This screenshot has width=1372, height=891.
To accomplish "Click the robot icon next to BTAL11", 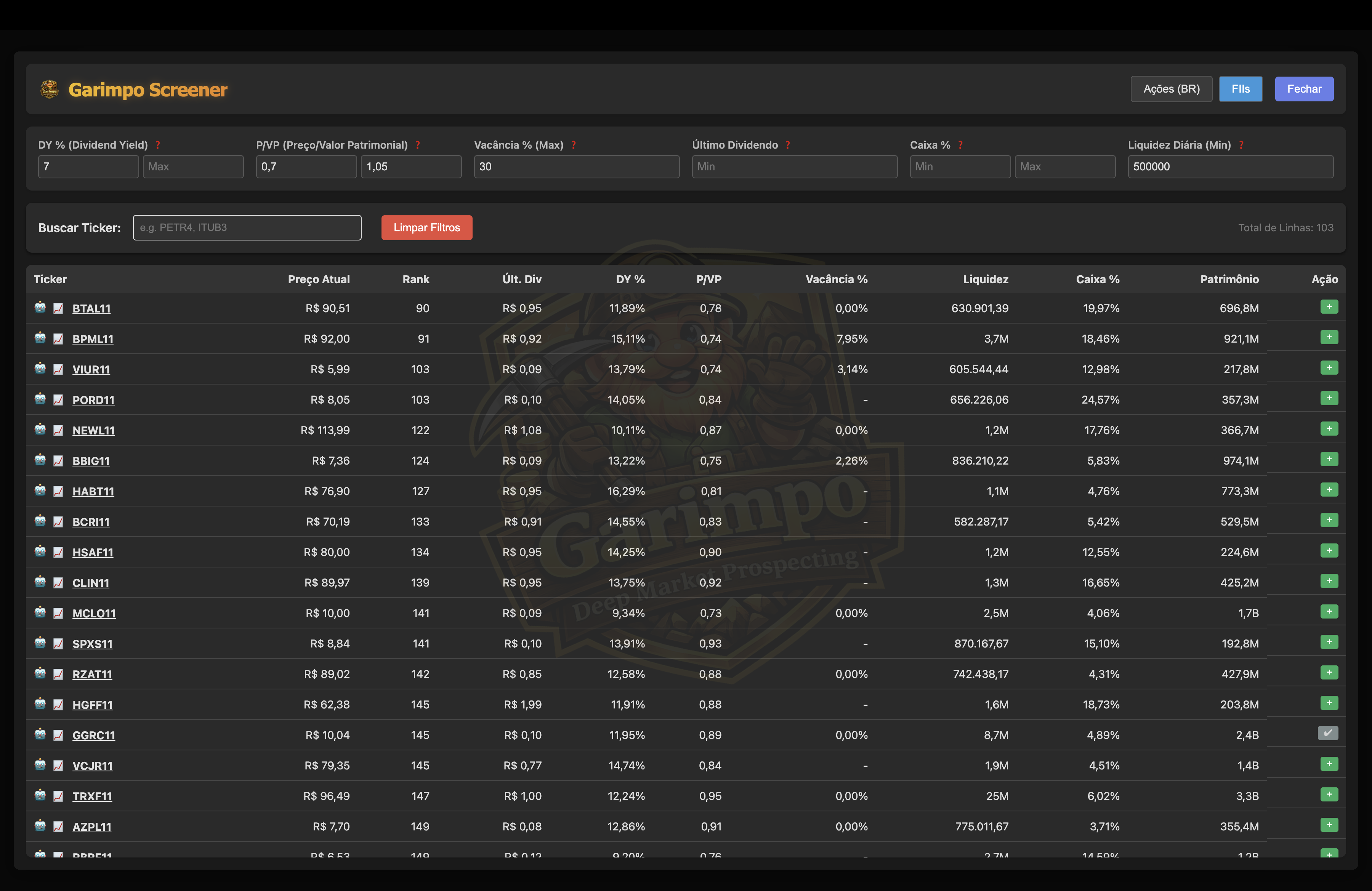I will click(40, 307).
